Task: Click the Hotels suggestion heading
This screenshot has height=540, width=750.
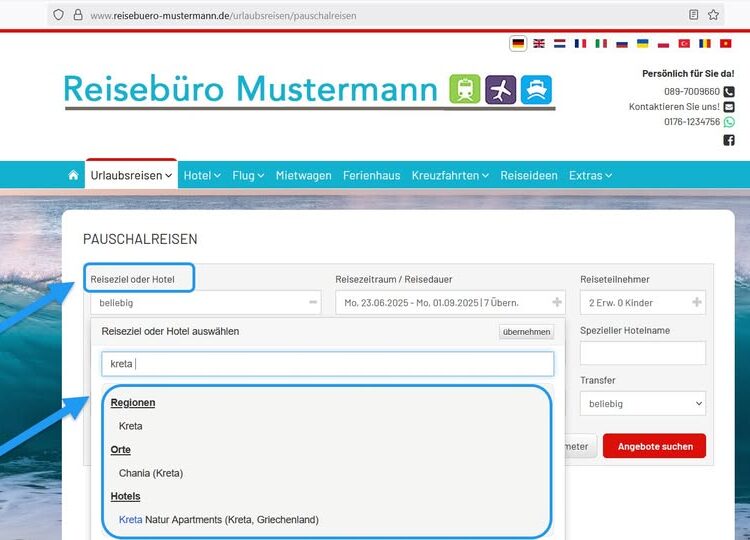Action: [125, 496]
